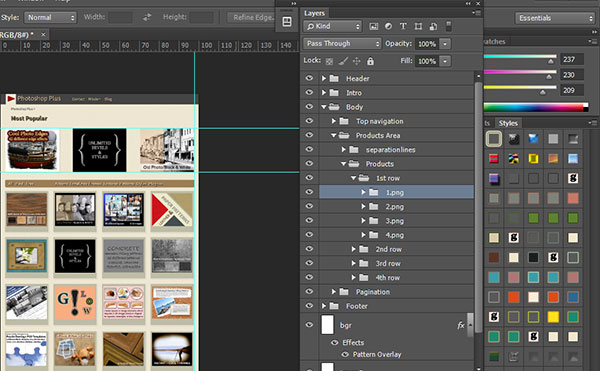
Task: Close the RGB/8# document tab
Action: (43, 34)
